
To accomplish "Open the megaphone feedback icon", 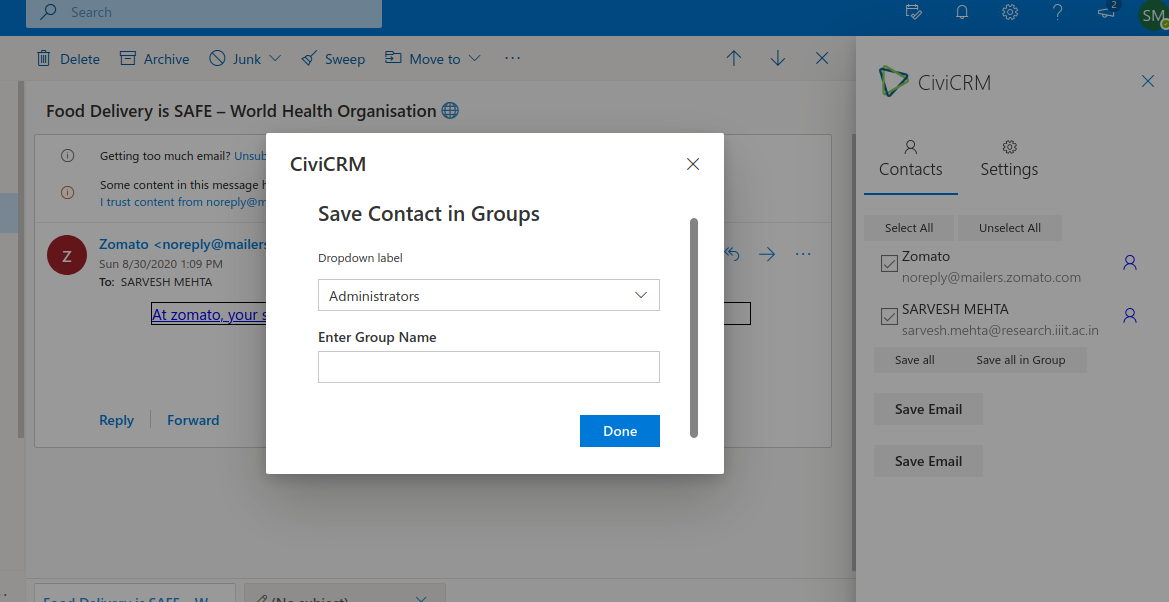I will (x=1106, y=11).
